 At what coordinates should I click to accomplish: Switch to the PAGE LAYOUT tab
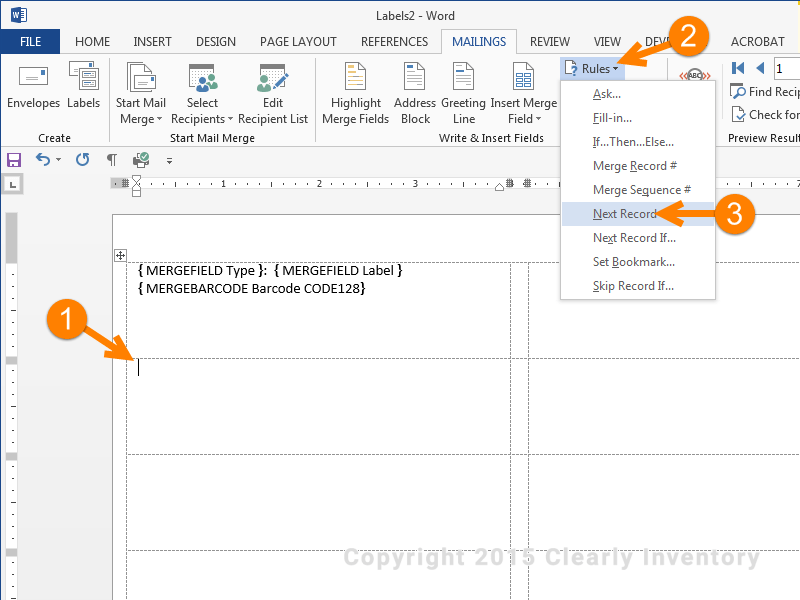[298, 42]
